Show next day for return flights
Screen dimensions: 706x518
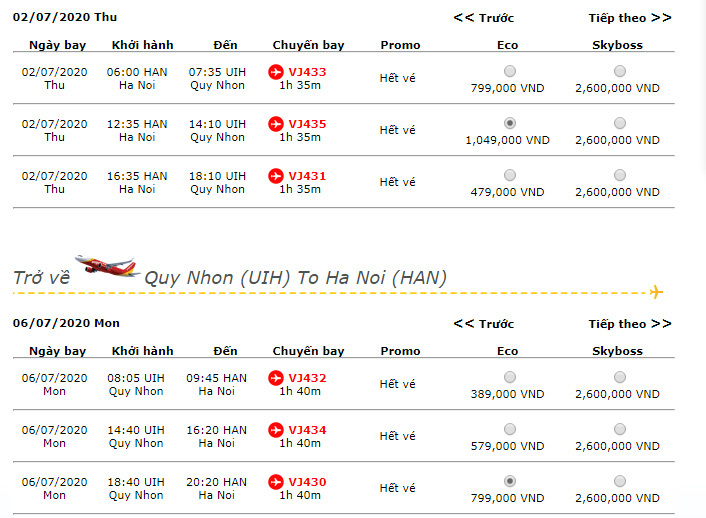click(629, 323)
